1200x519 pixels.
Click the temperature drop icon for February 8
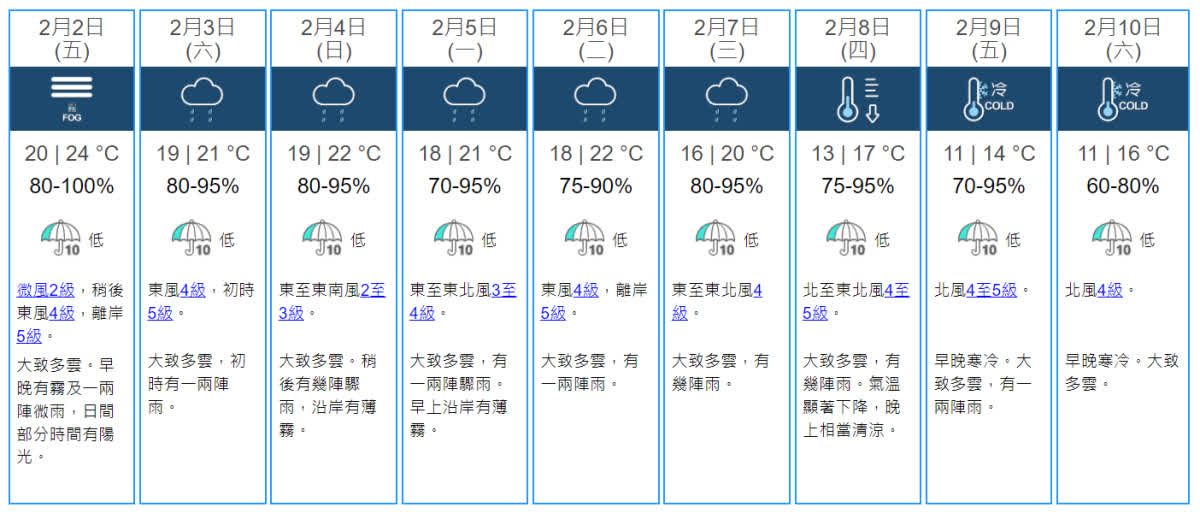tap(858, 98)
